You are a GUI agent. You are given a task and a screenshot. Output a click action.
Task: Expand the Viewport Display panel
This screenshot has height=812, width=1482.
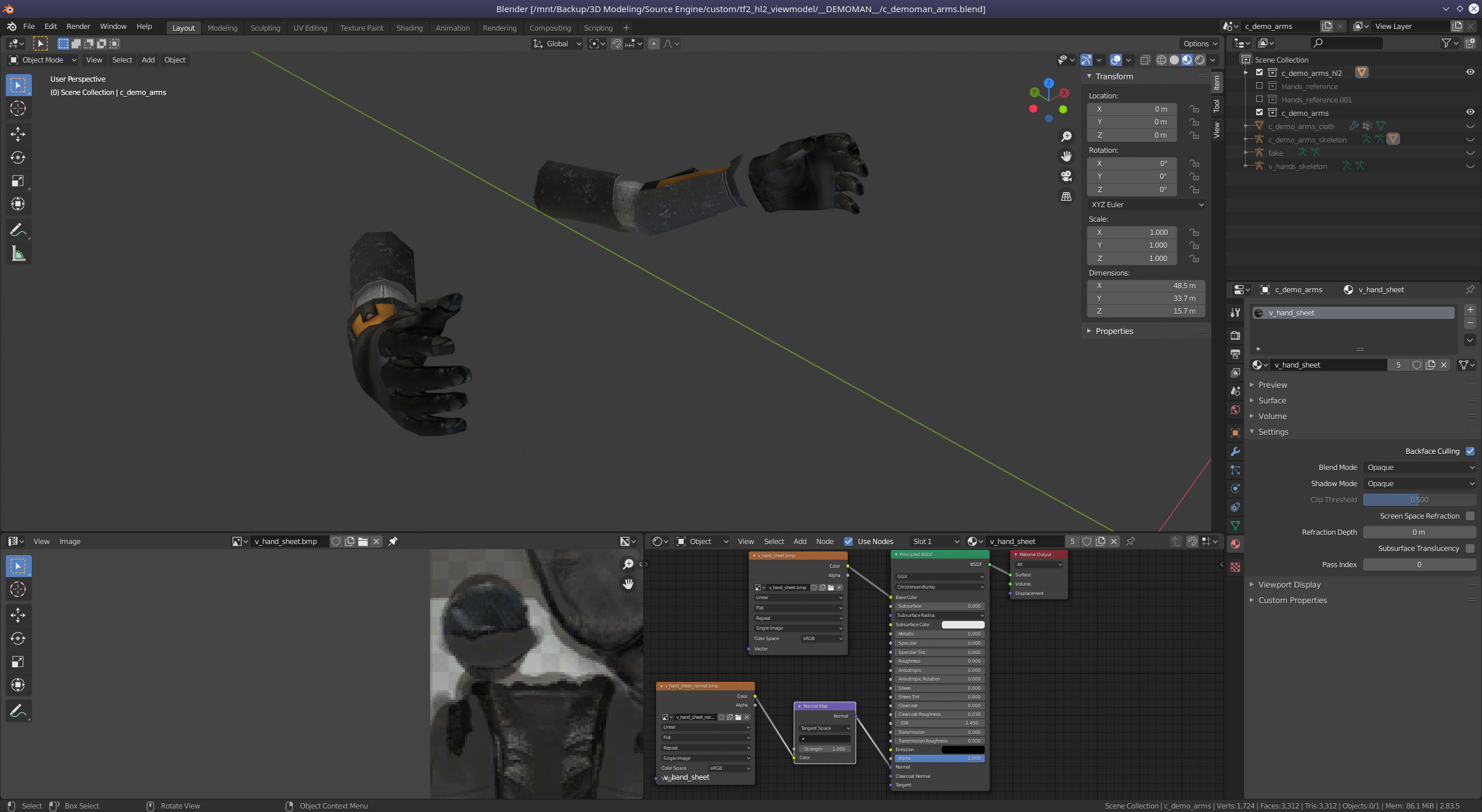pyautogui.click(x=1289, y=585)
